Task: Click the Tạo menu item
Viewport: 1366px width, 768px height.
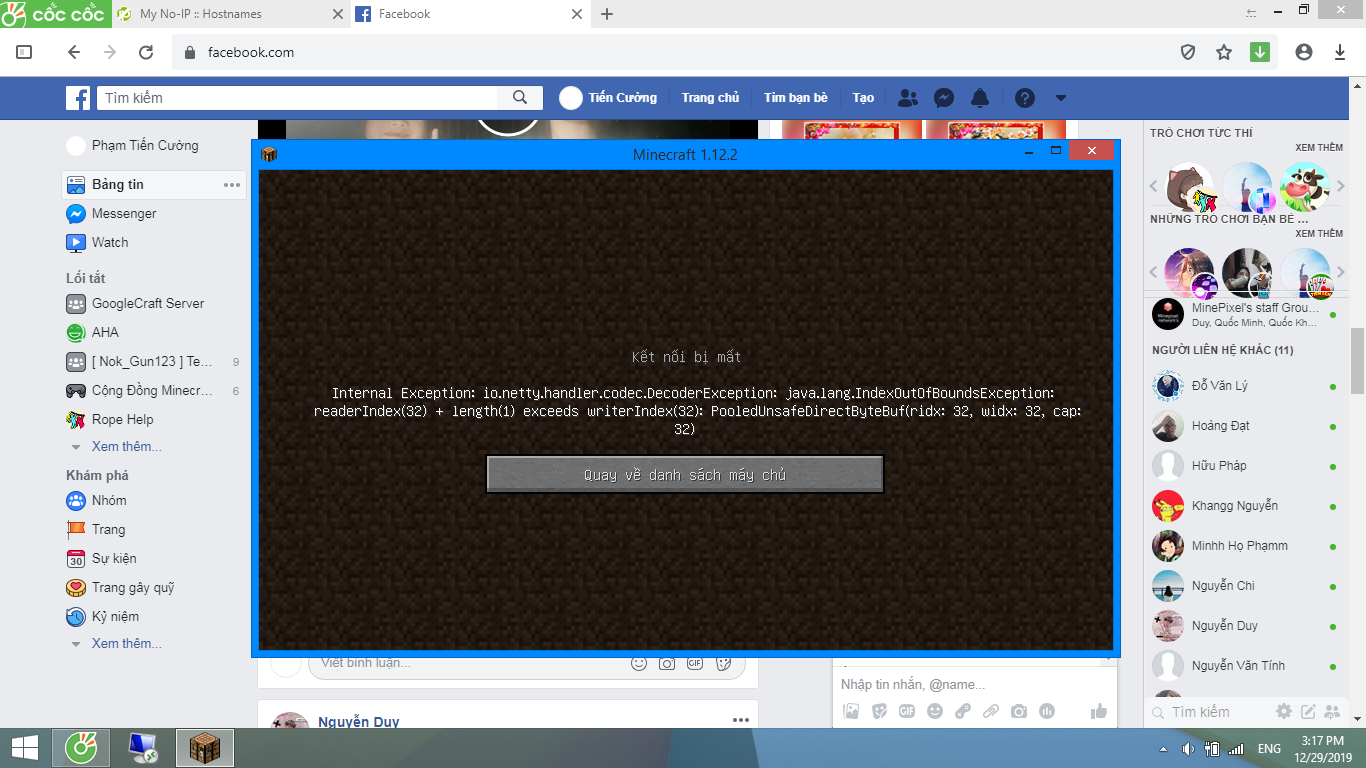Action: 863,98
